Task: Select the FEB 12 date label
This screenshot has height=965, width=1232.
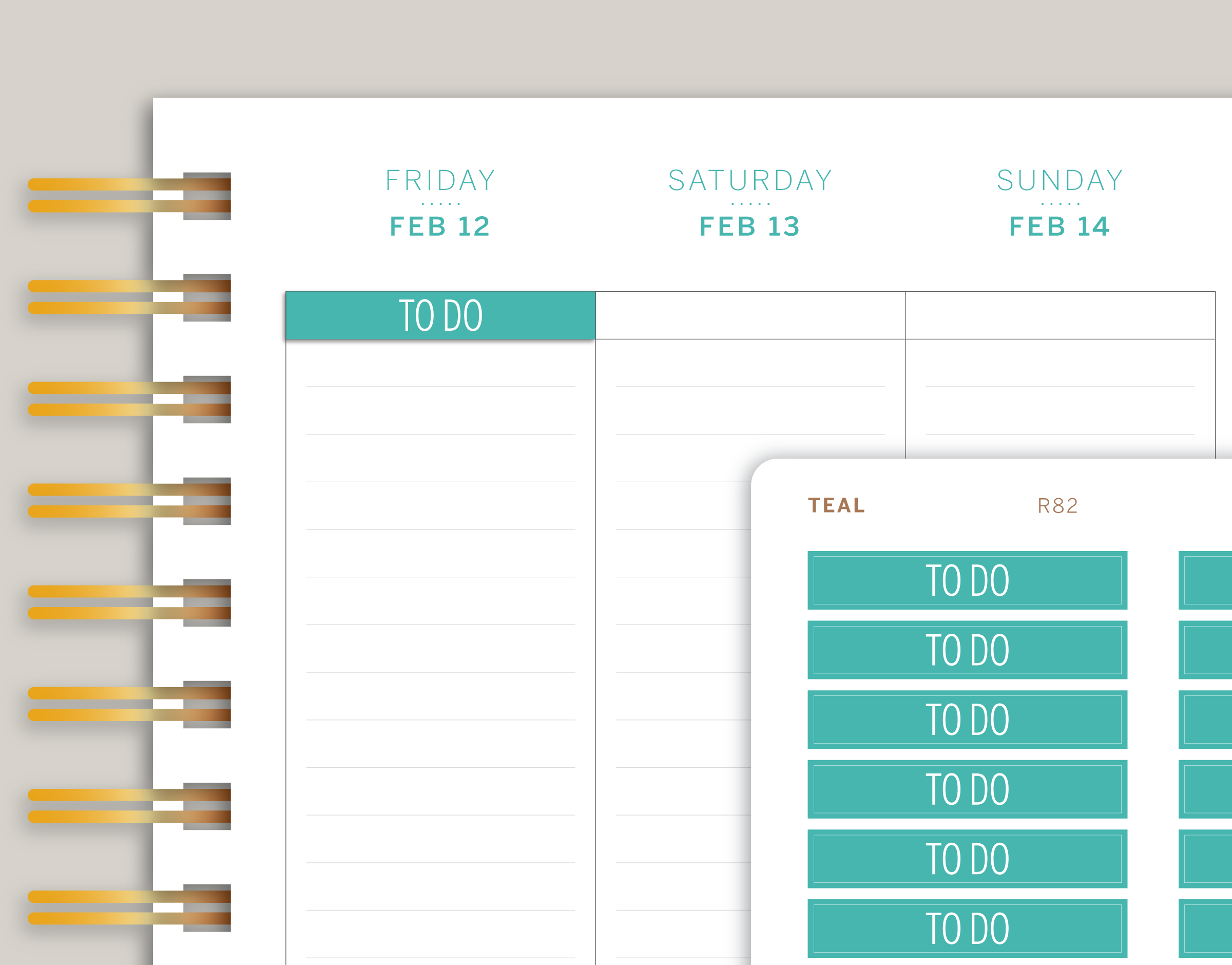Action: coord(440,226)
